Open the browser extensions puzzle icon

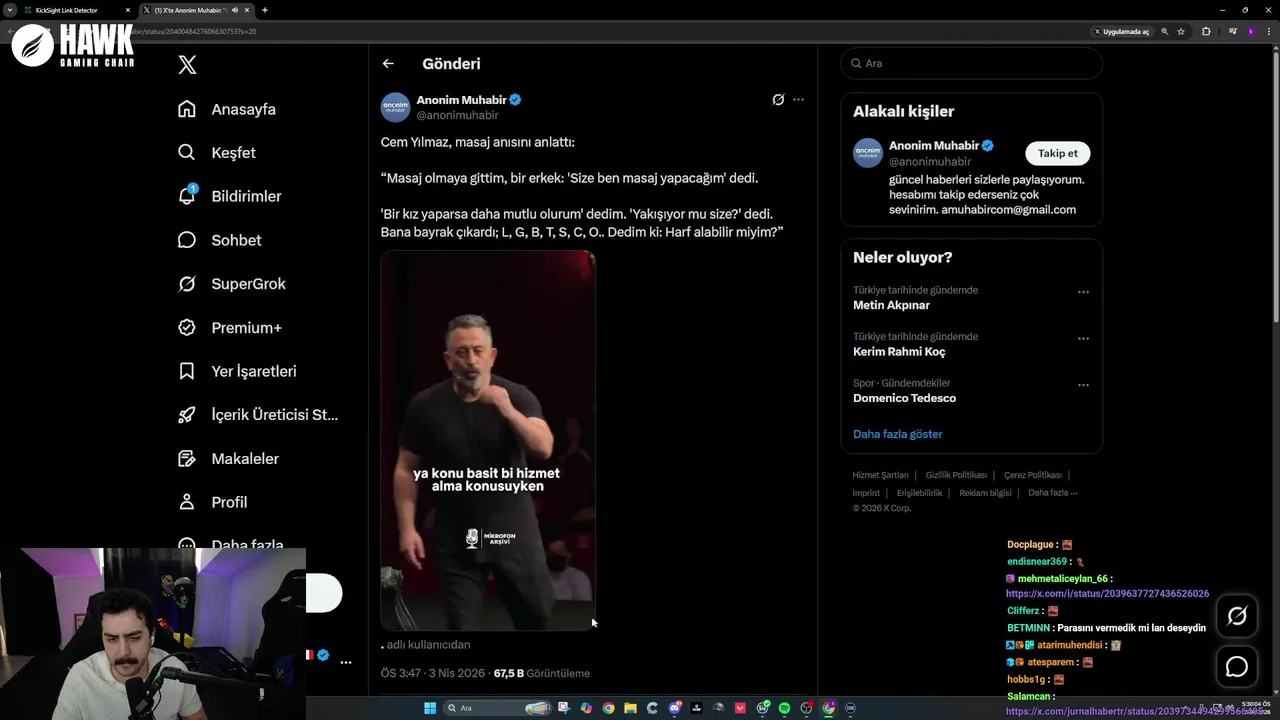[1206, 31]
